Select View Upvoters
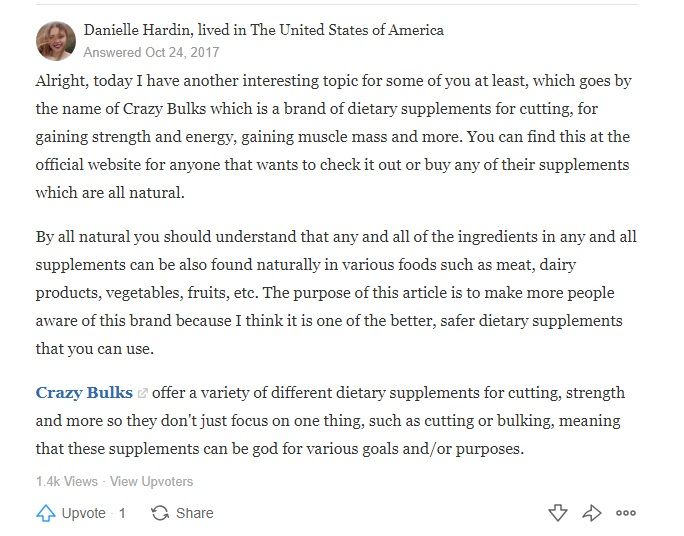Viewport: 684px width, 536px height. pyautogui.click(x=151, y=481)
